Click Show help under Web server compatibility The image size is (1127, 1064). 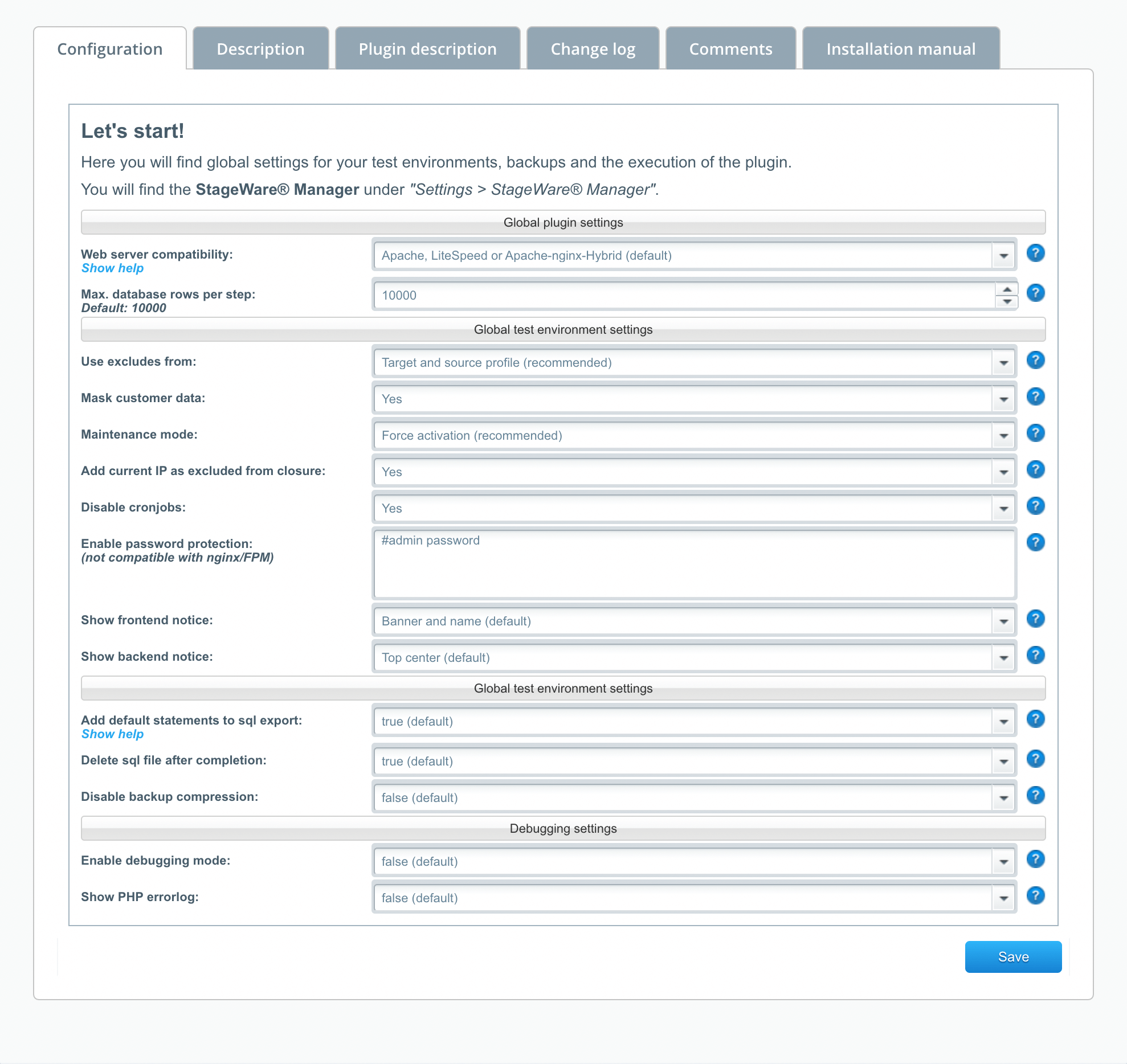[112, 268]
